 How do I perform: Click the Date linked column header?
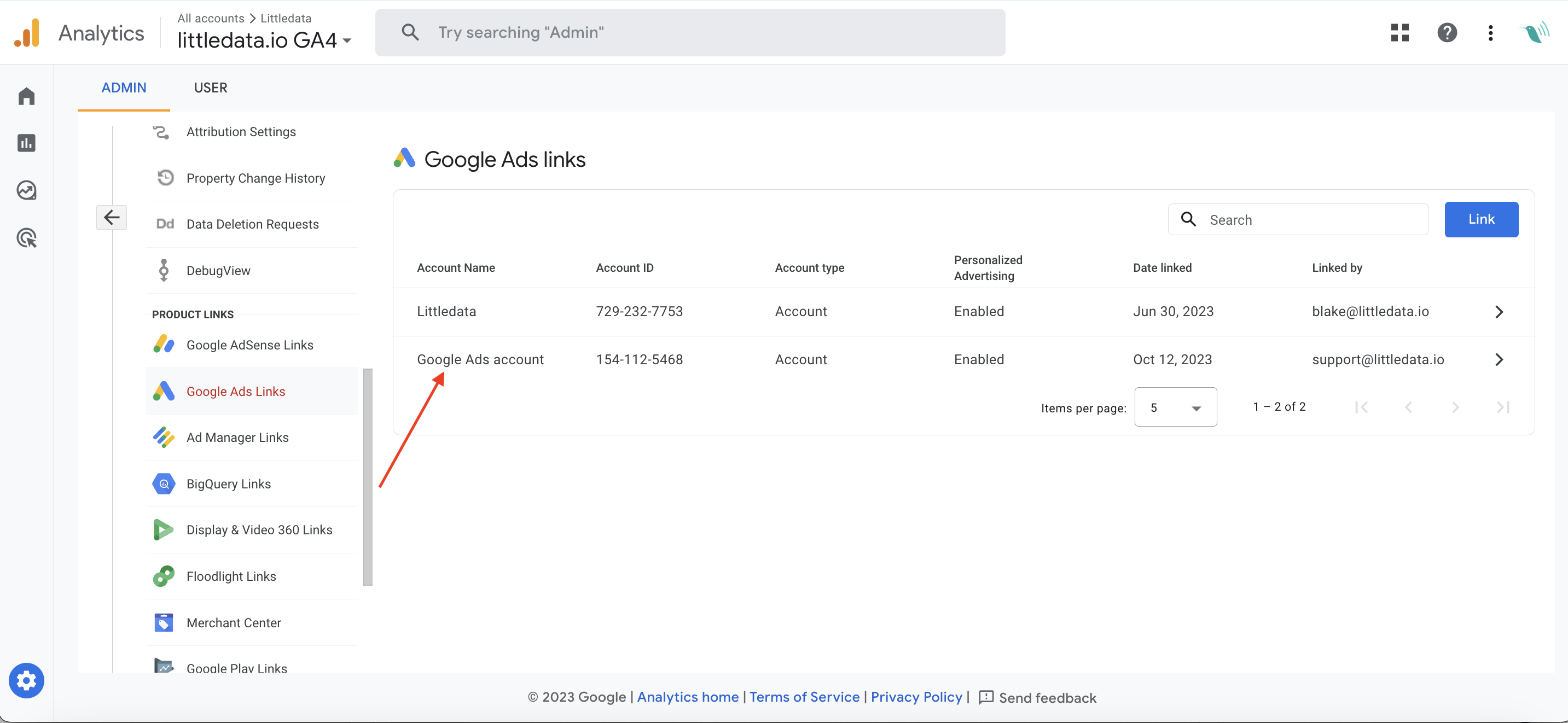coord(1162,268)
